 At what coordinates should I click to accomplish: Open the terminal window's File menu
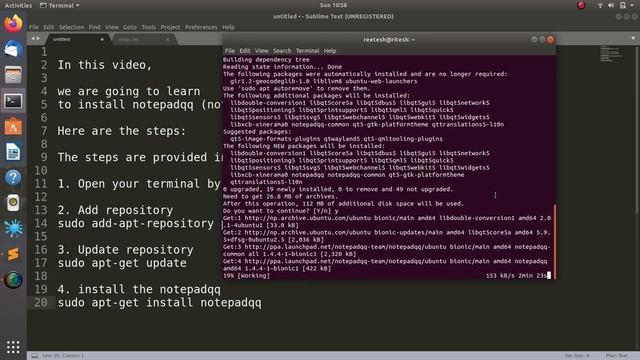click(230, 51)
